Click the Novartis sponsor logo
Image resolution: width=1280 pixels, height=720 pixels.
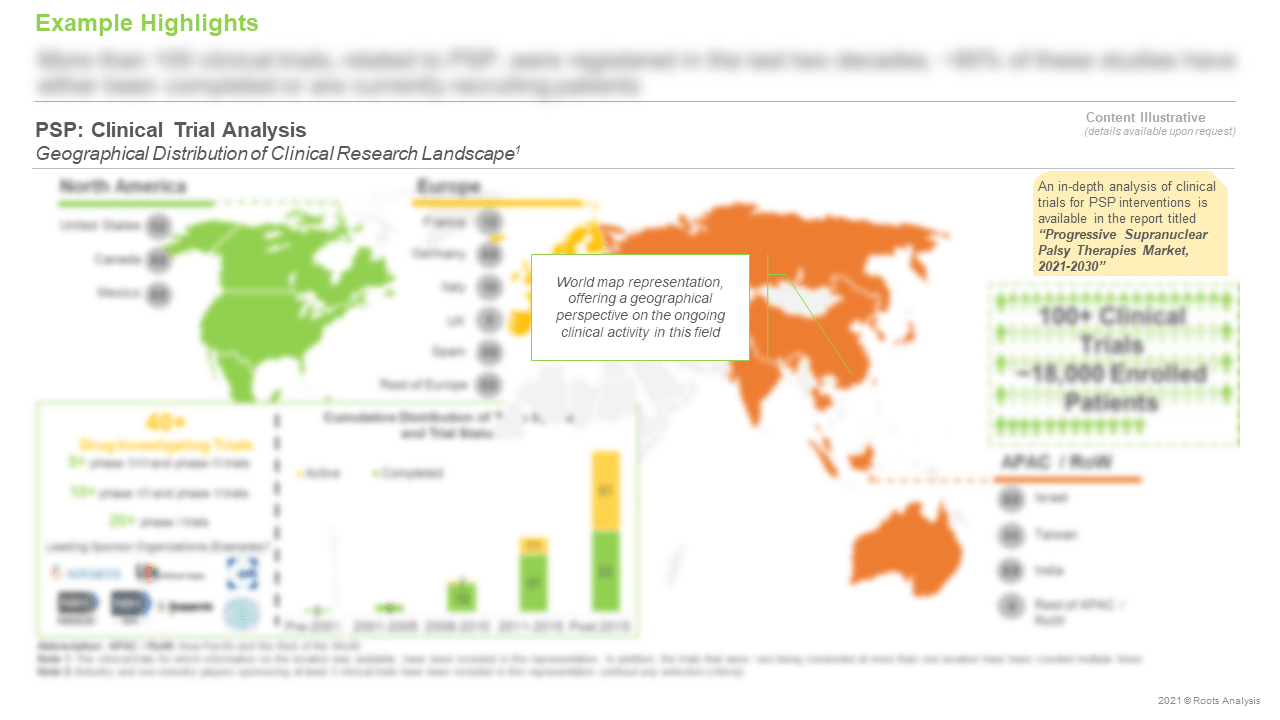click(88, 574)
